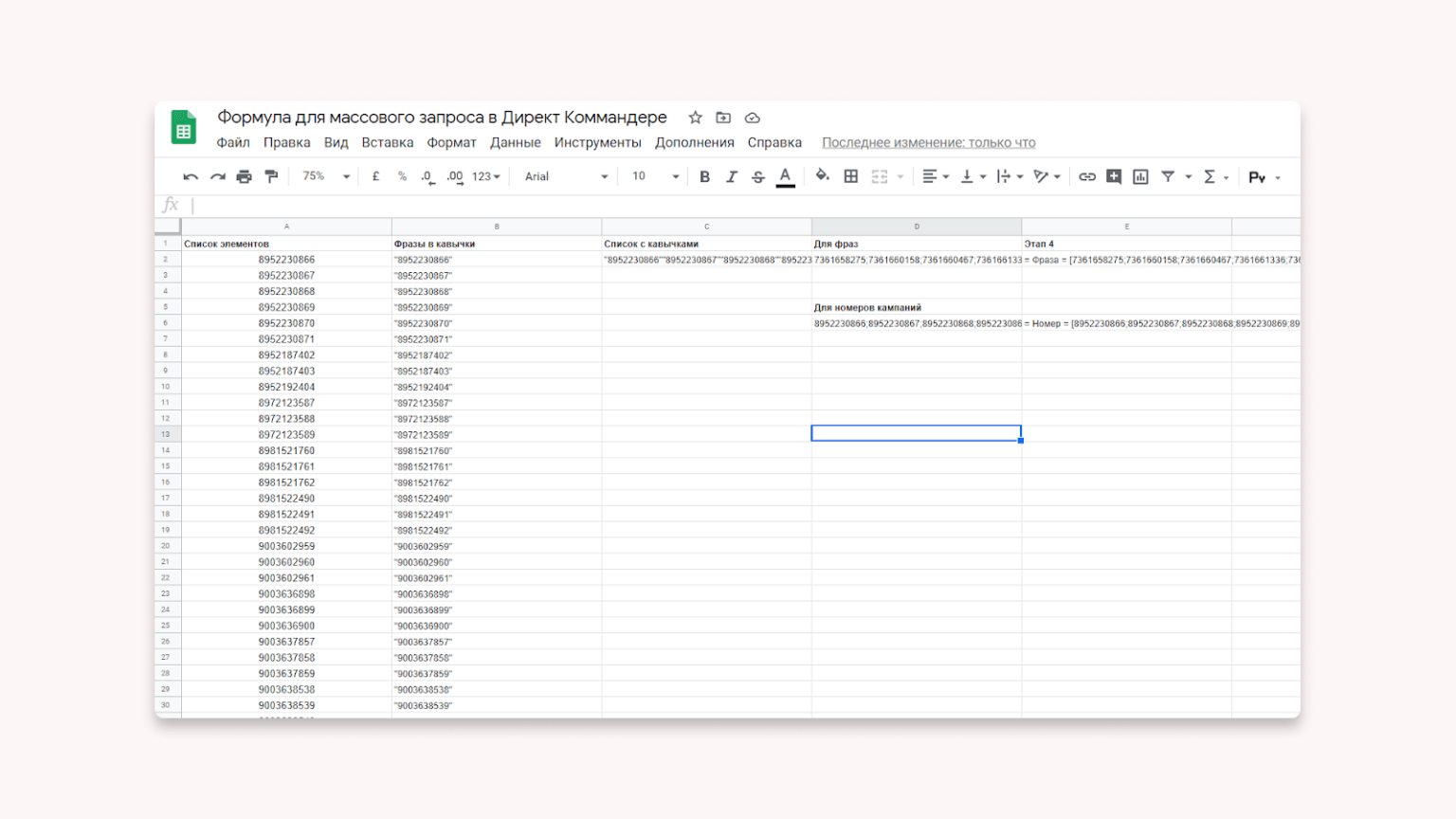Open the Последнее изменение link
The width and height of the screenshot is (1456, 819).
tap(928, 142)
